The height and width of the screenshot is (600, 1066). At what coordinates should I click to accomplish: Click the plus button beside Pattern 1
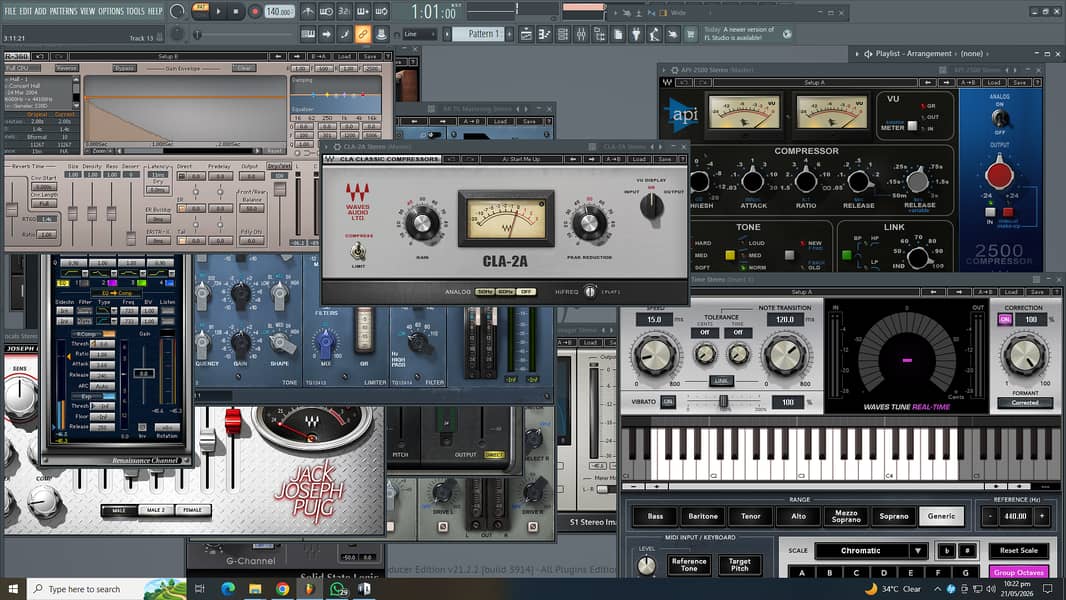click(509, 34)
